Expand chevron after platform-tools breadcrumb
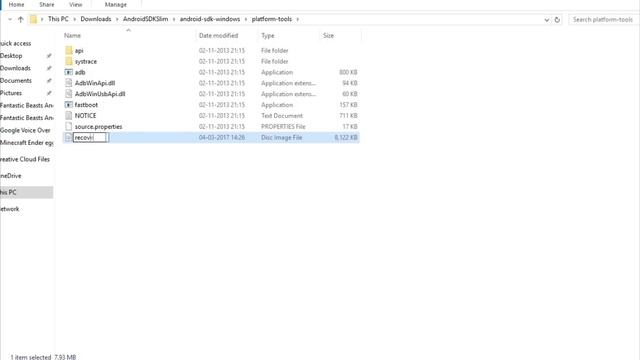The image size is (640, 360). (x=298, y=19)
